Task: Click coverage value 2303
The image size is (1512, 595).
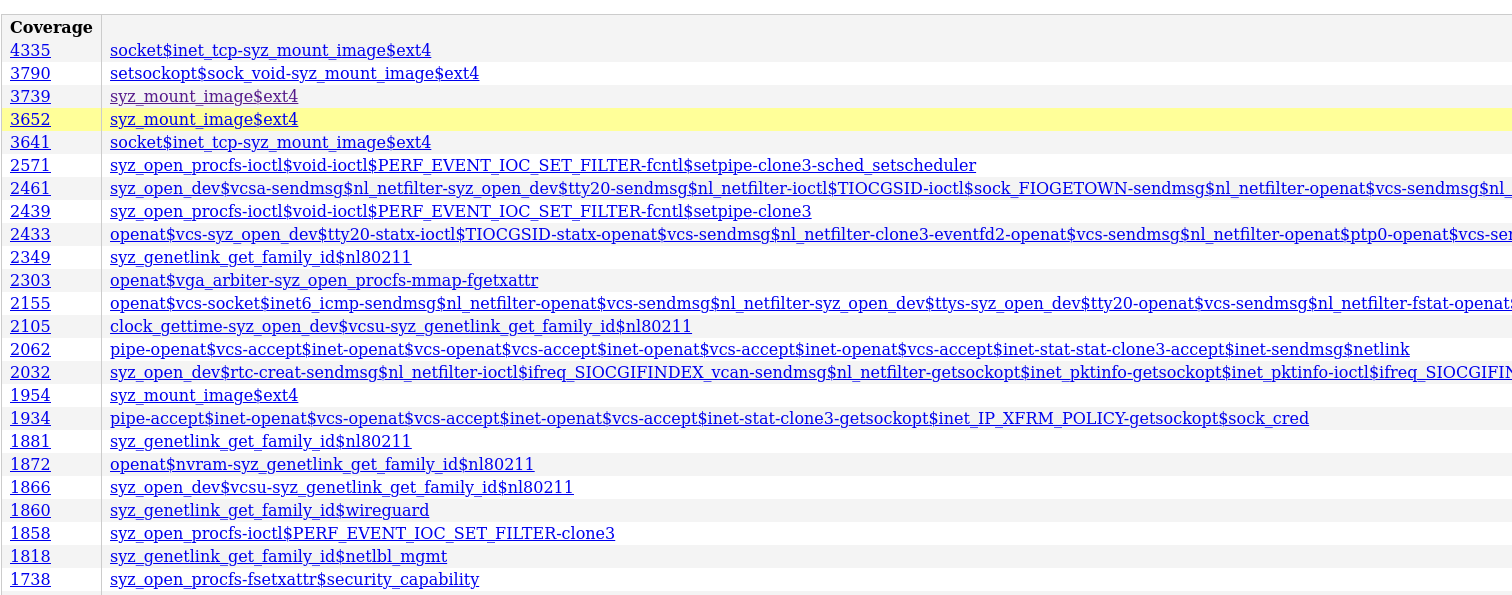Action: (30, 280)
